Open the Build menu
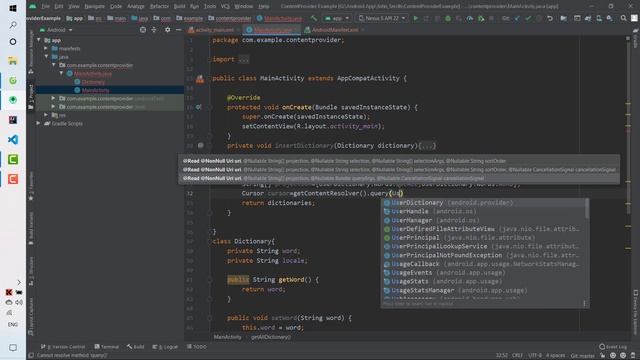640x360 pixels. click(179, 6)
